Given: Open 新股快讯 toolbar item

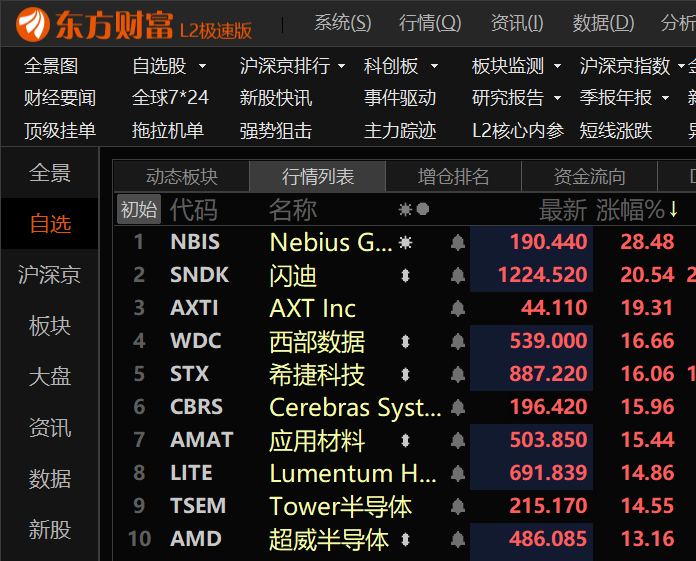Looking at the screenshot, I should (276, 98).
